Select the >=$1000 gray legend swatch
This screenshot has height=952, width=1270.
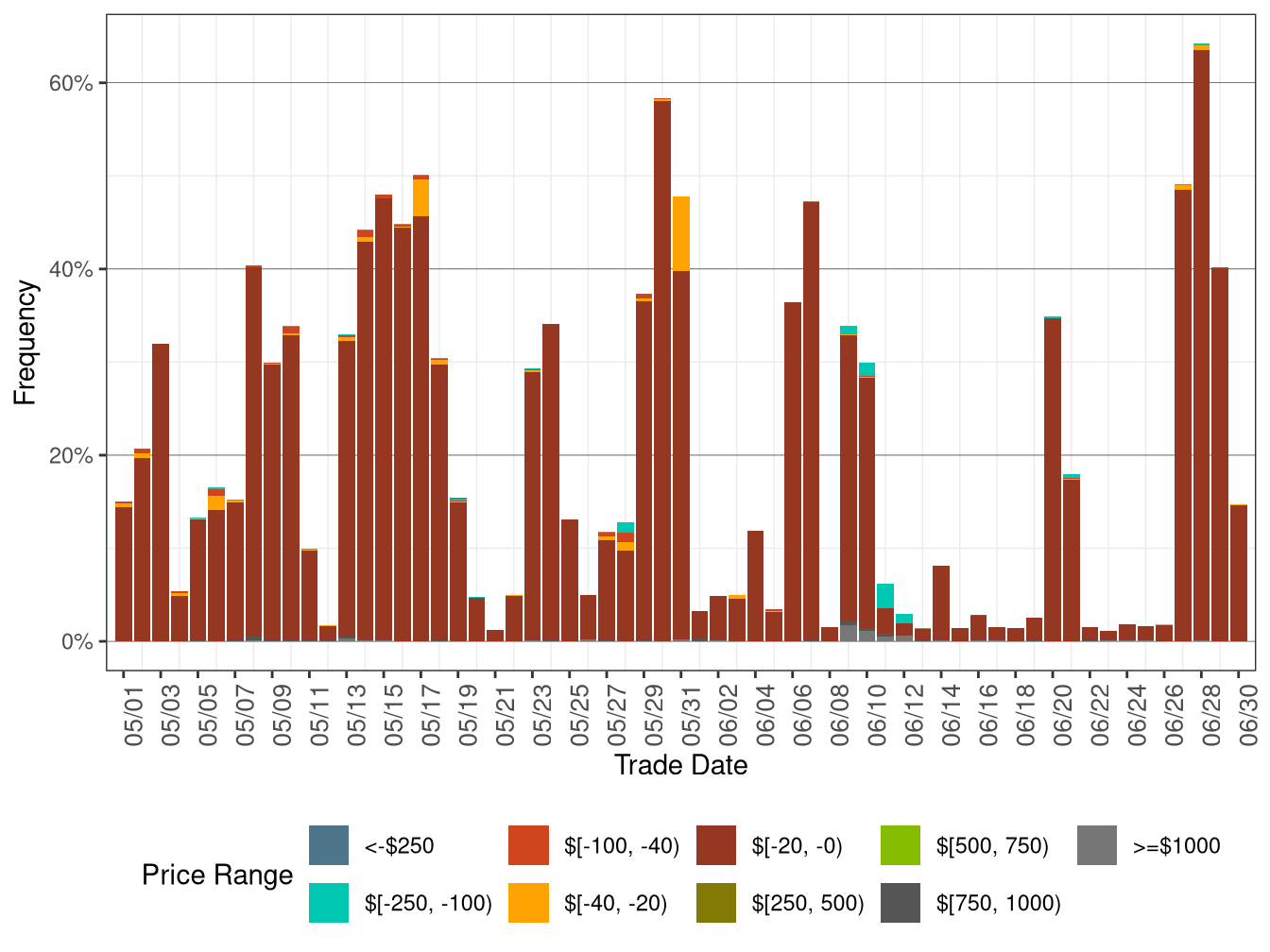1097,845
